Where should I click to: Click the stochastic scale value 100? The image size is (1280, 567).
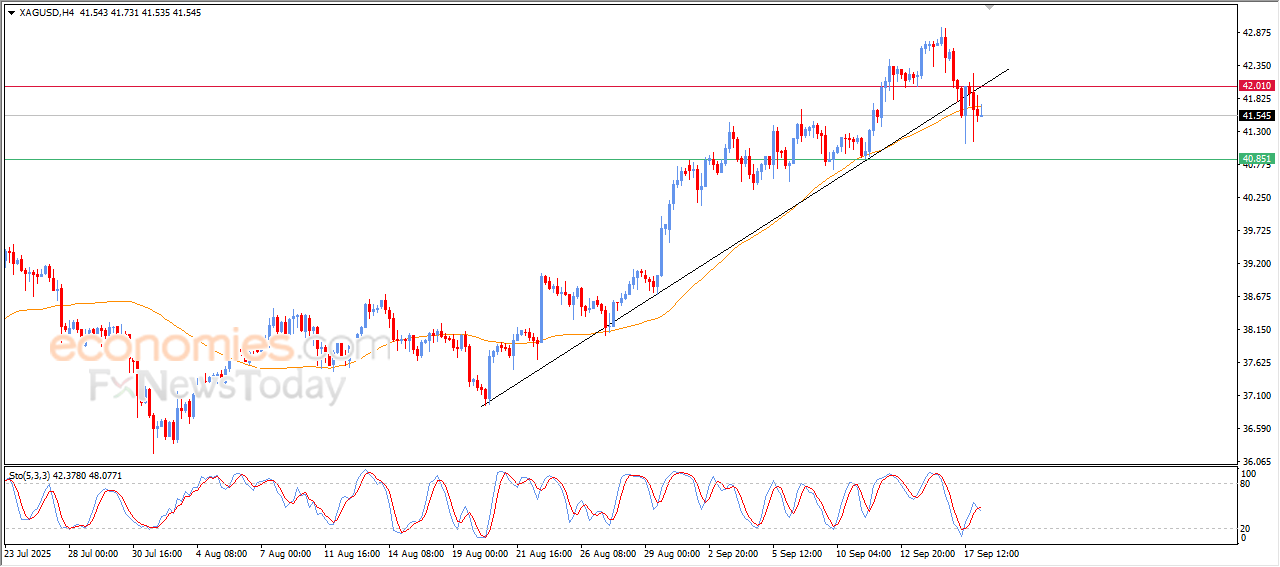tap(1249, 473)
